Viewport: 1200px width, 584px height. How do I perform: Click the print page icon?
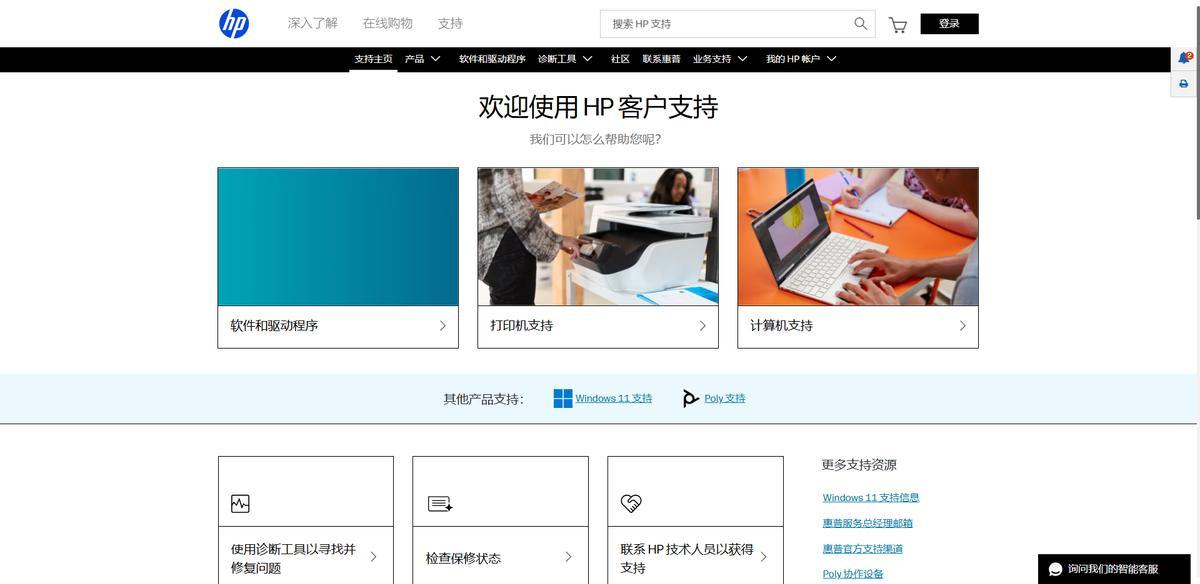[x=1184, y=84]
